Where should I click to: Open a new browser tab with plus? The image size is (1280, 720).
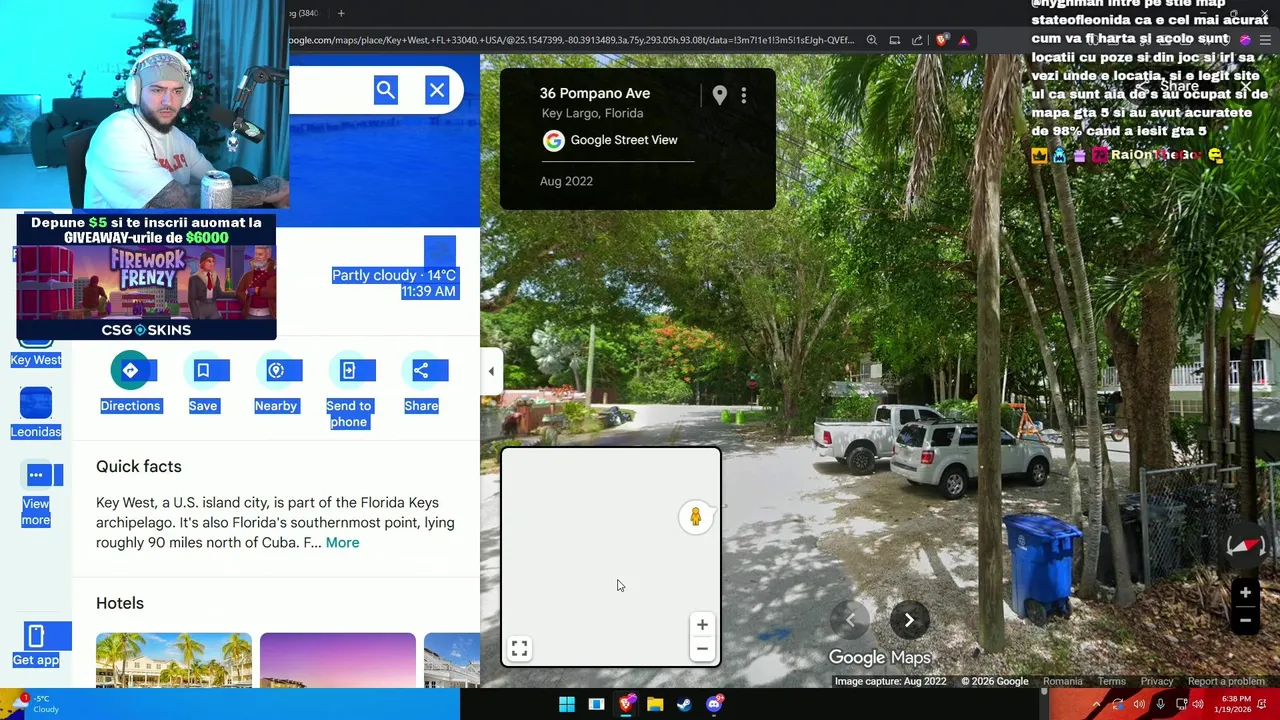341,13
